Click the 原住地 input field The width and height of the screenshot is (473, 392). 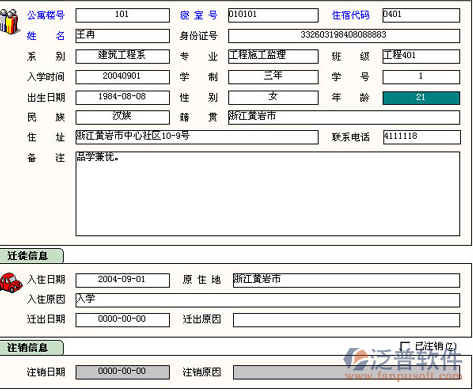346,280
